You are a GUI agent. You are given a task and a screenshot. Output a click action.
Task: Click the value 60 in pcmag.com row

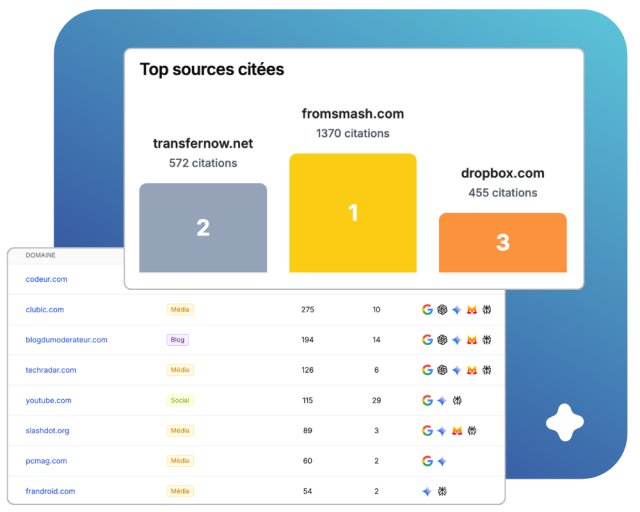(308, 461)
